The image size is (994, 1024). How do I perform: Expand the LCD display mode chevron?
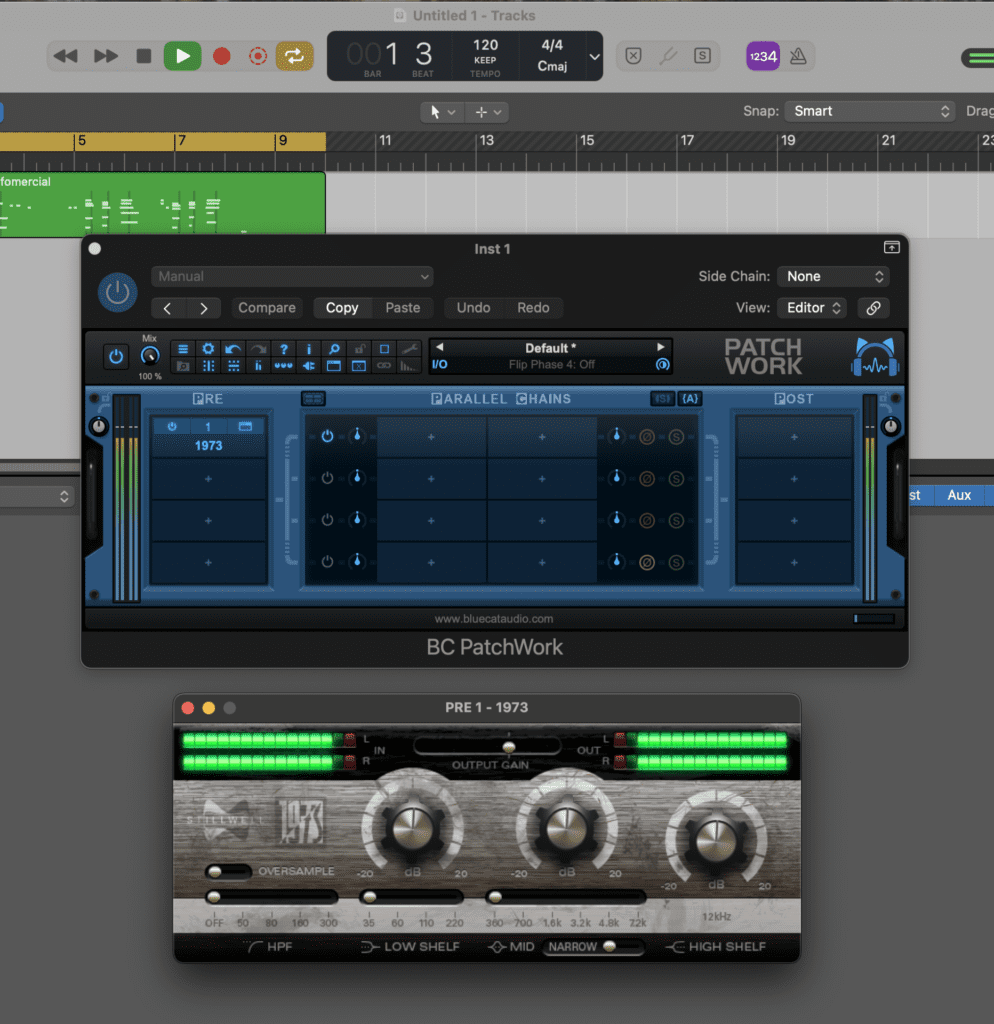[594, 57]
